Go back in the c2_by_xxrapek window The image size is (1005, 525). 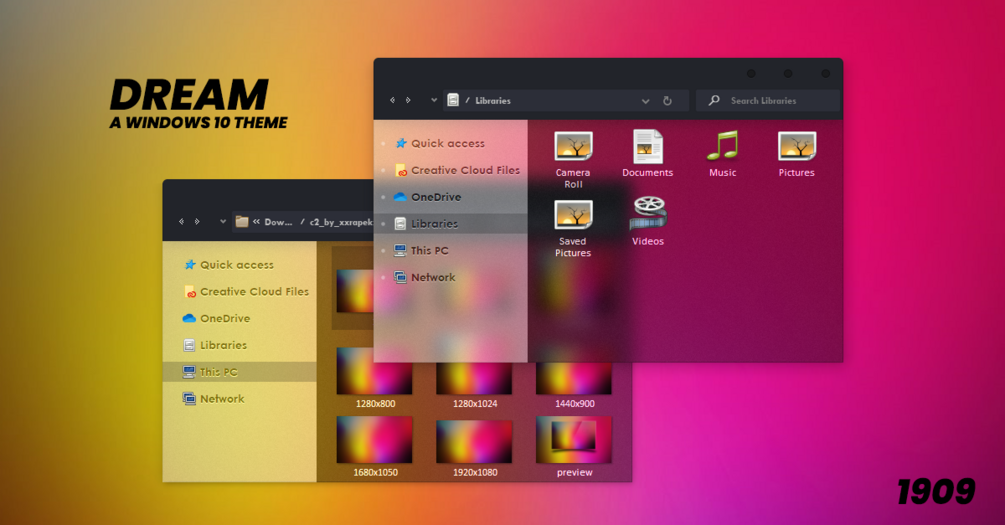coord(181,221)
